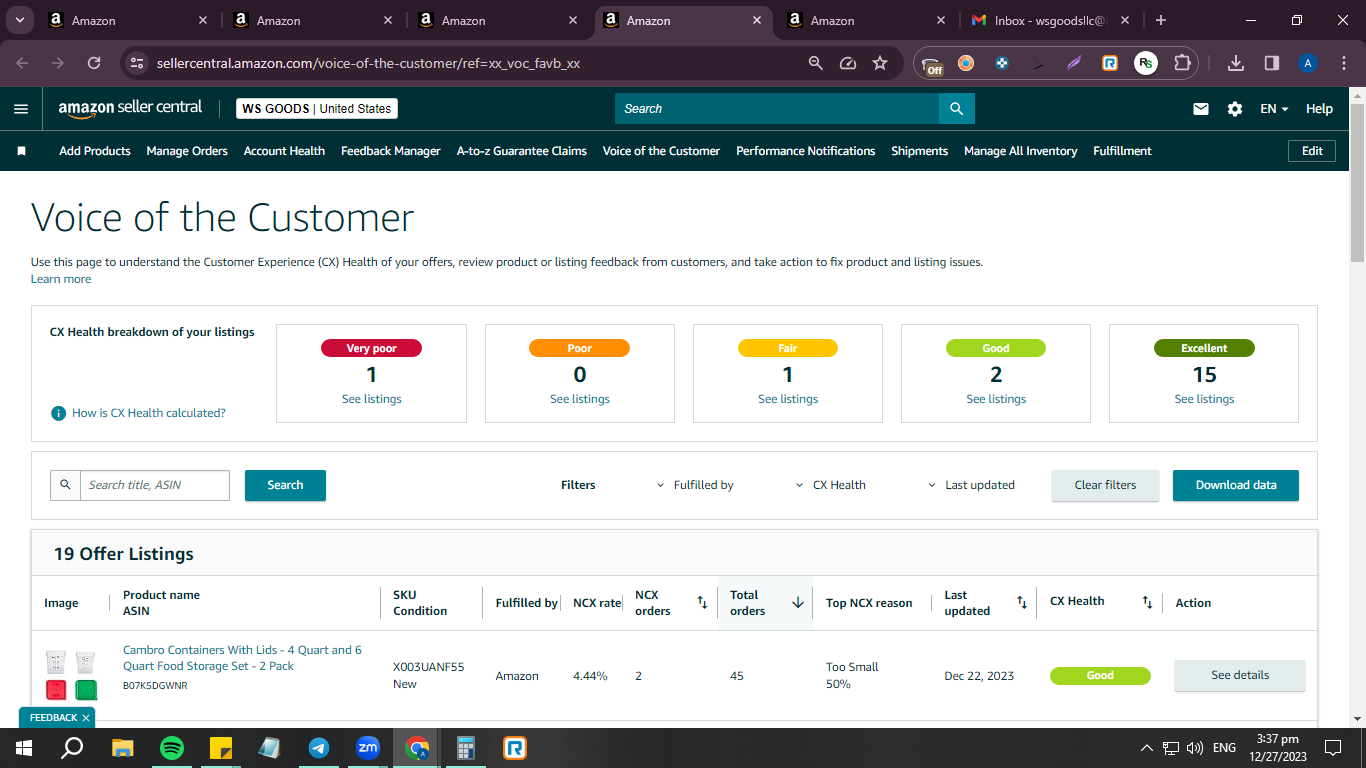Click the Learn more link
The height and width of the screenshot is (768, 1366).
(61, 279)
